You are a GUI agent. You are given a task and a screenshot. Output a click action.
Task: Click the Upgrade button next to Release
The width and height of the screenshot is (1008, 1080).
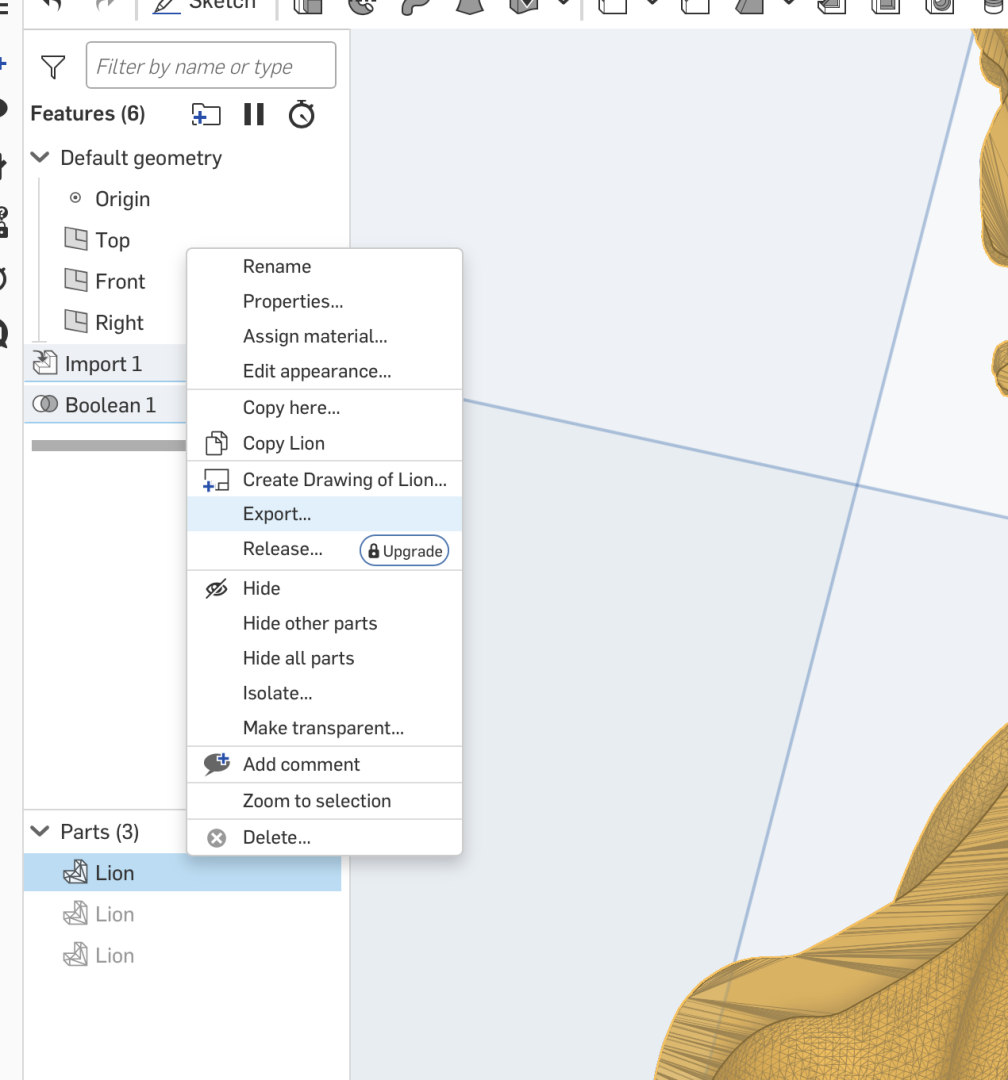click(404, 550)
